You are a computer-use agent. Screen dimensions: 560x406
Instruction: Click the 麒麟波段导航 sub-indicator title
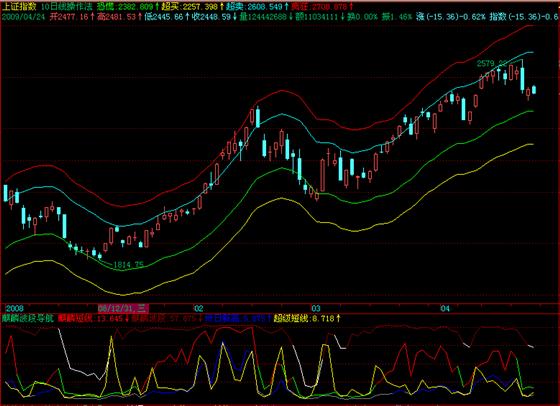click(28, 318)
